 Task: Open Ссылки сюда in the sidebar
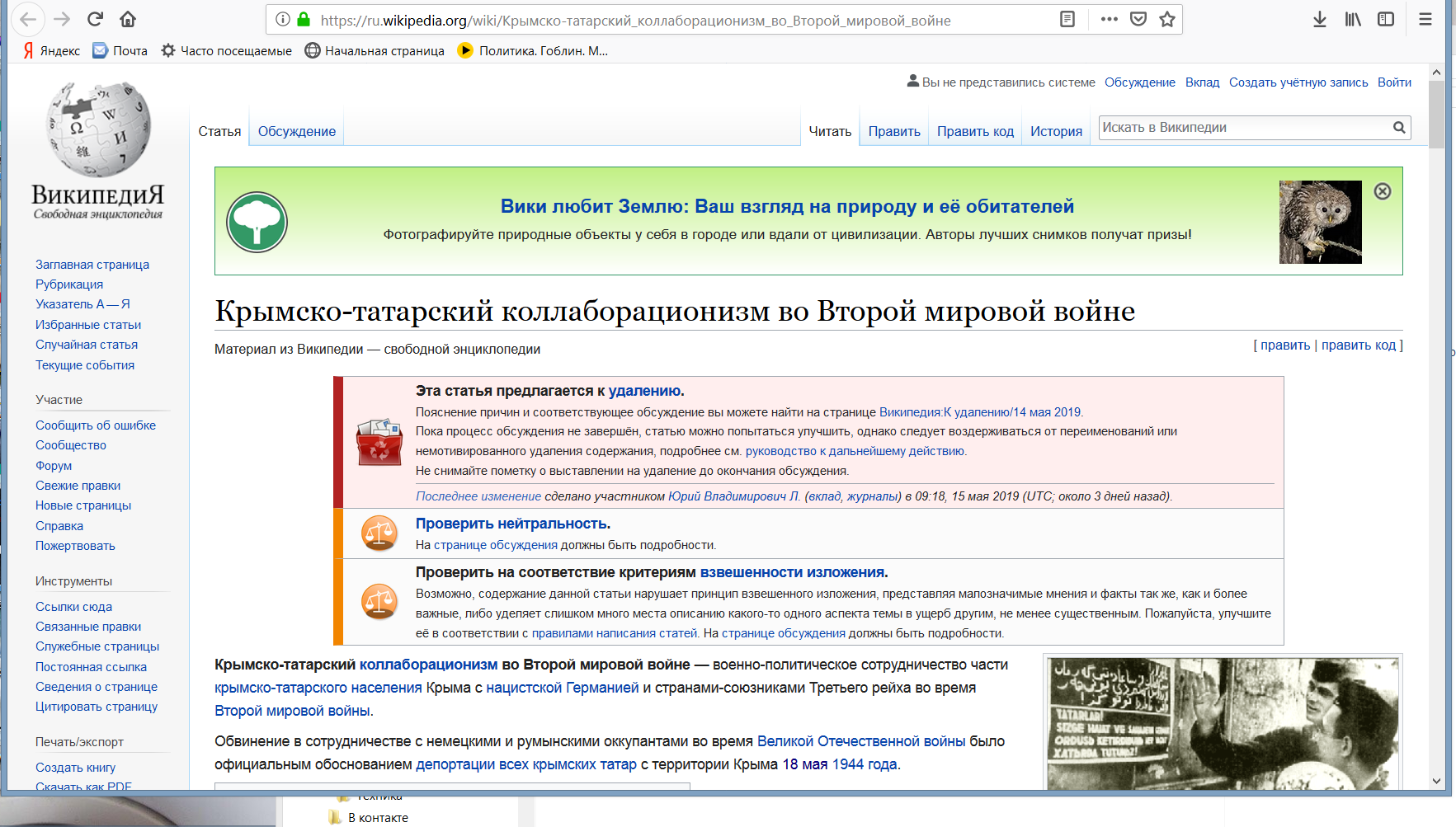pos(73,607)
